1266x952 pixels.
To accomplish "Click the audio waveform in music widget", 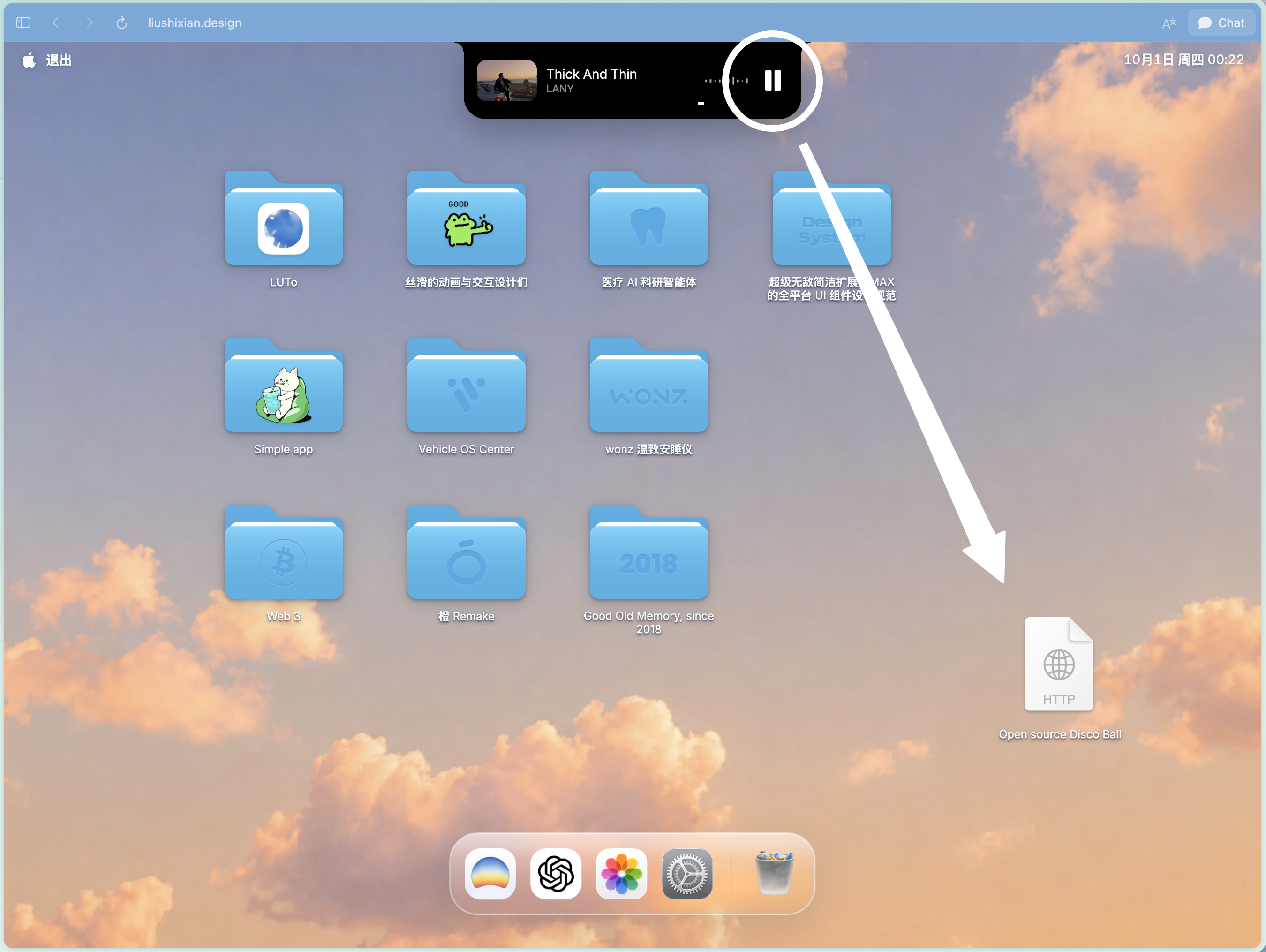I will 726,81.
